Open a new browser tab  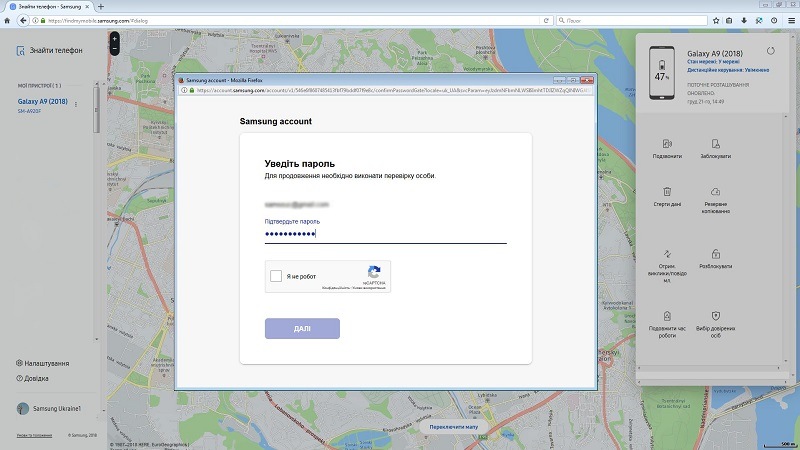[x=101, y=7]
